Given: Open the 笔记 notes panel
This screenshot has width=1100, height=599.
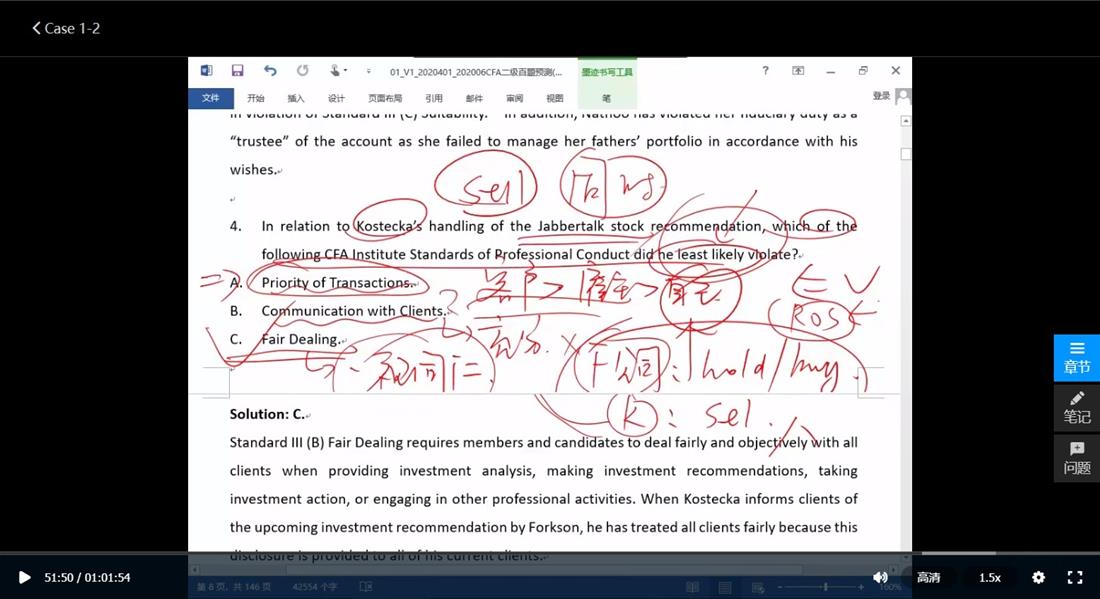Looking at the screenshot, I should 1077,408.
